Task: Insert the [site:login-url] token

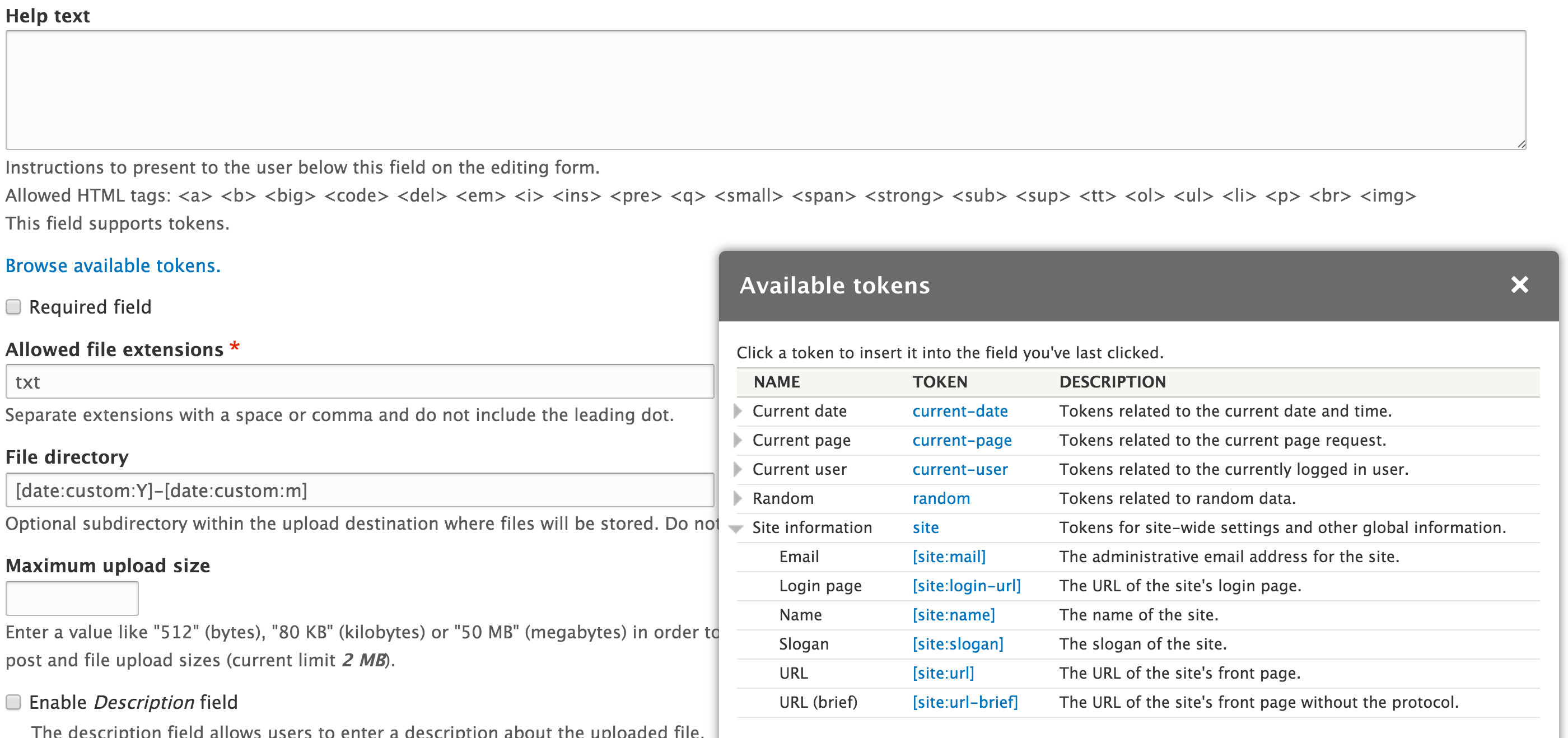Action: (967, 585)
